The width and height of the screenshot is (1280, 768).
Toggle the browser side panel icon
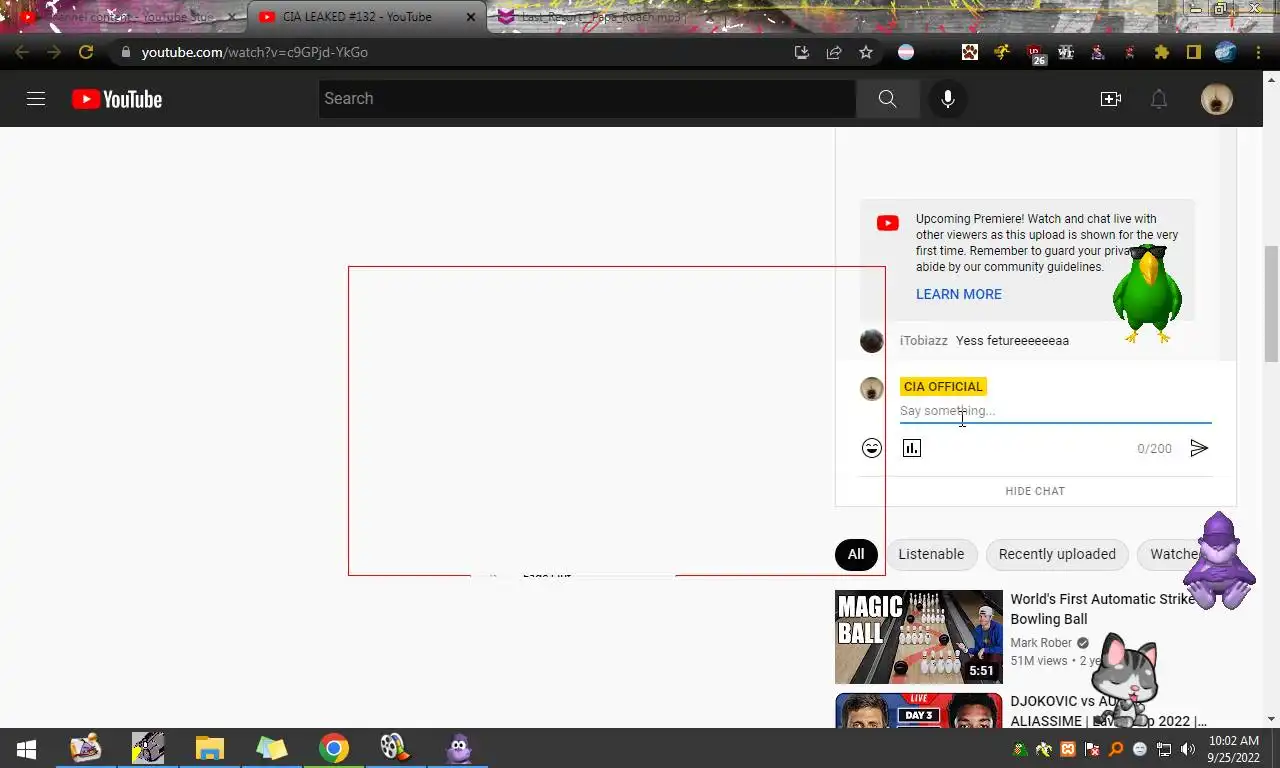click(1193, 52)
